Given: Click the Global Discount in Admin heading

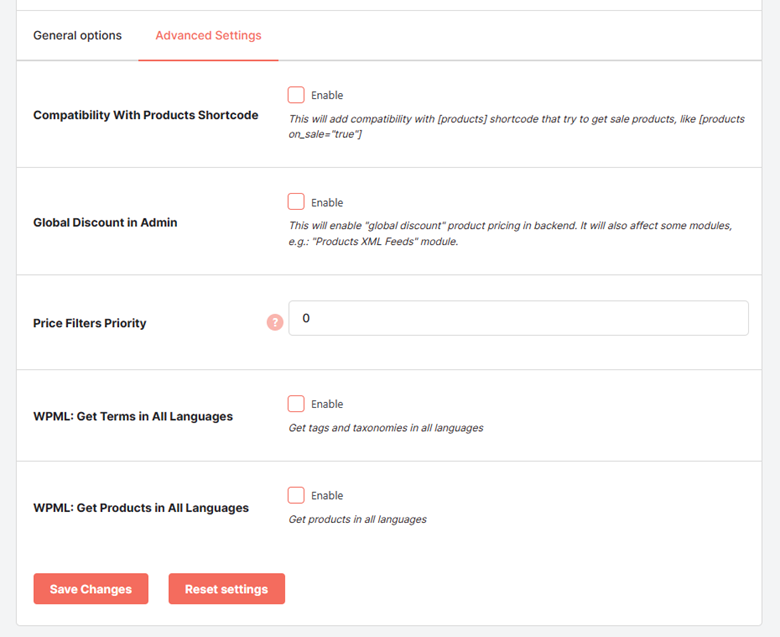Looking at the screenshot, I should 105,222.
